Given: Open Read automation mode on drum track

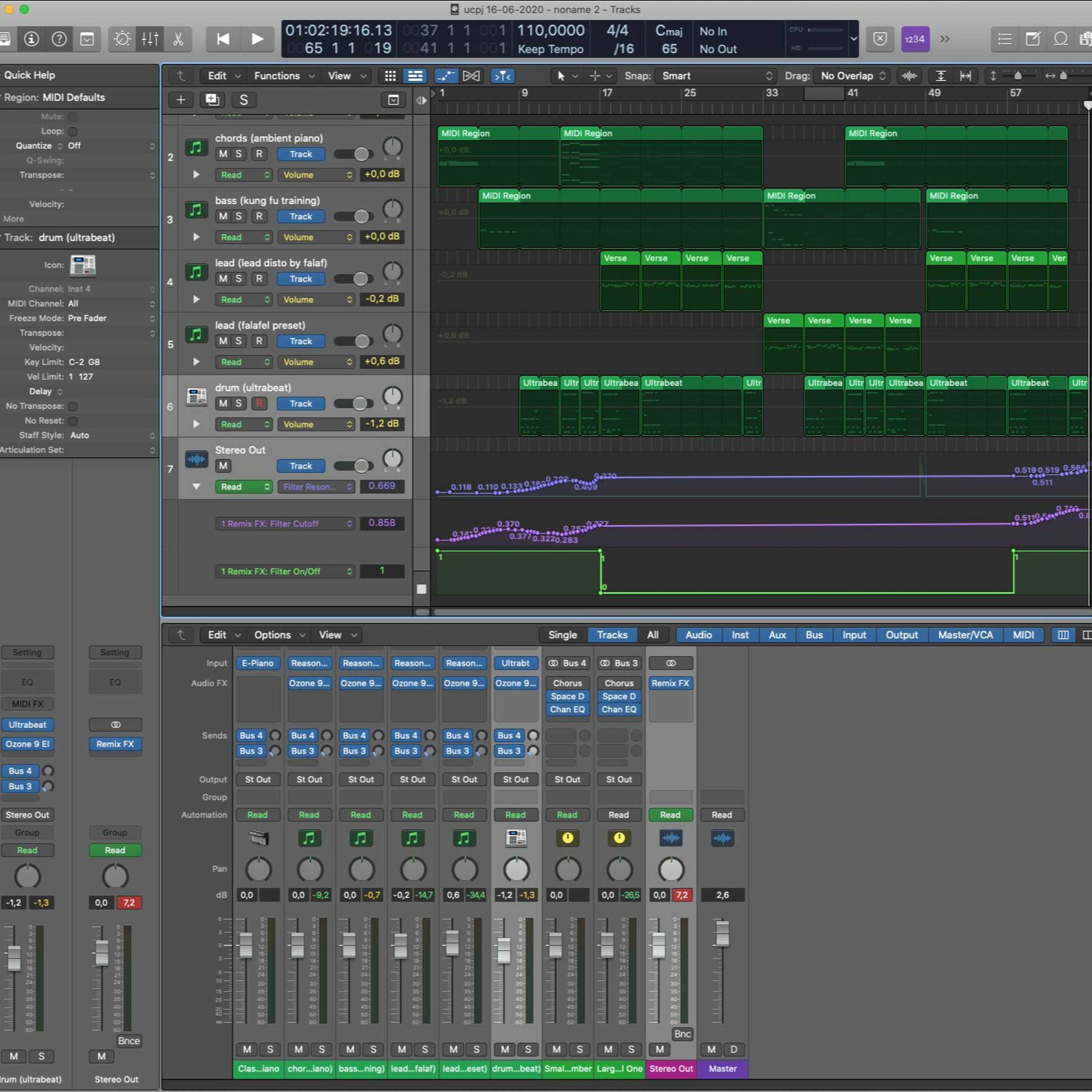Looking at the screenshot, I should (244, 424).
